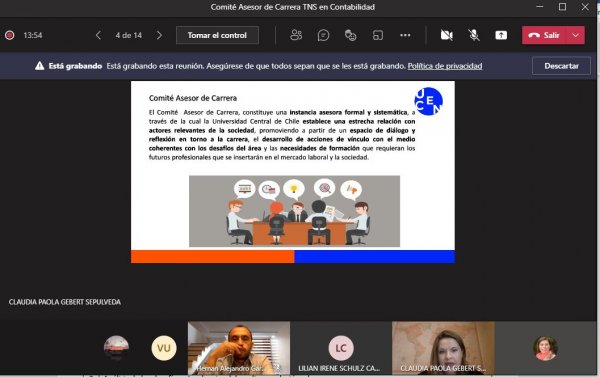Click the red recording indicator
The height and width of the screenshot is (377, 600).
10,35
